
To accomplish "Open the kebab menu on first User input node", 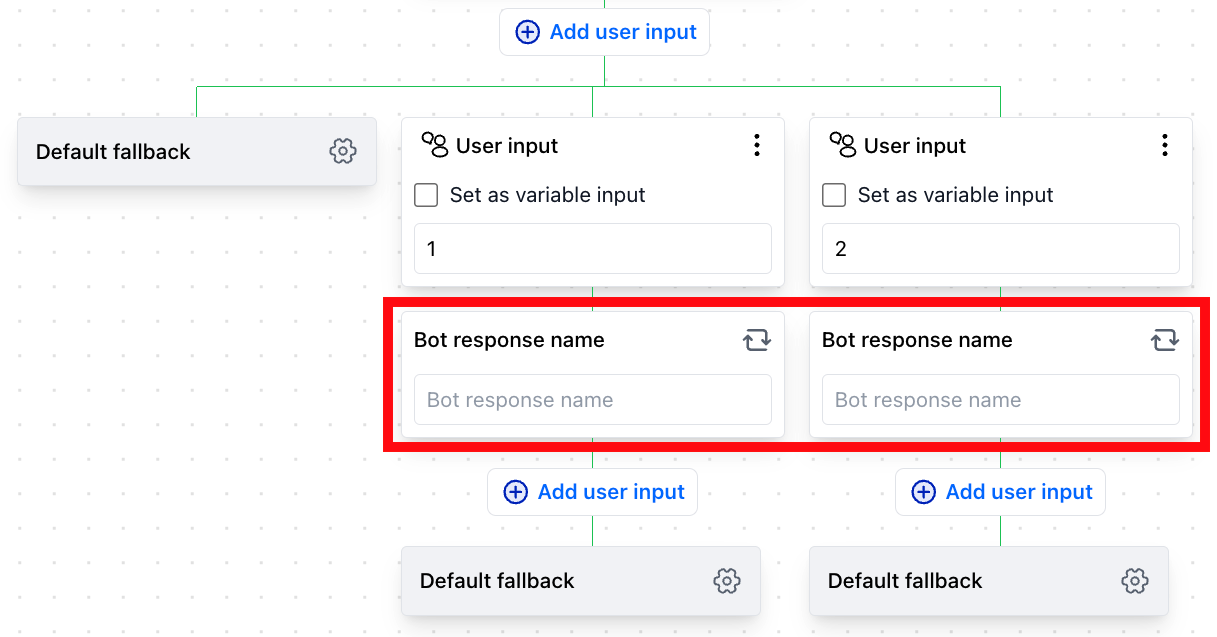I will 757,145.
